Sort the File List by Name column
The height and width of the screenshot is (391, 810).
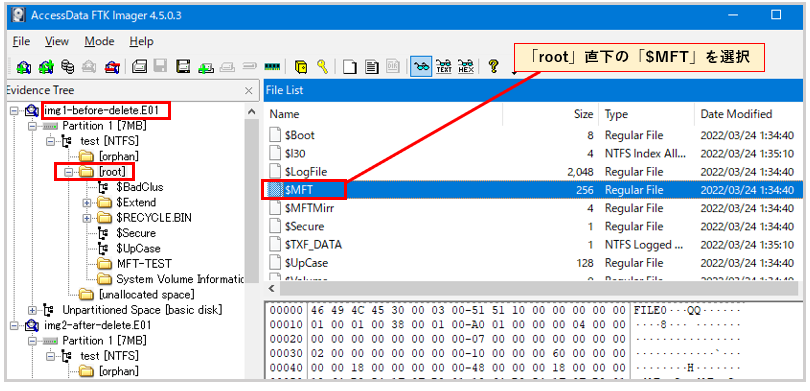click(383, 114)
